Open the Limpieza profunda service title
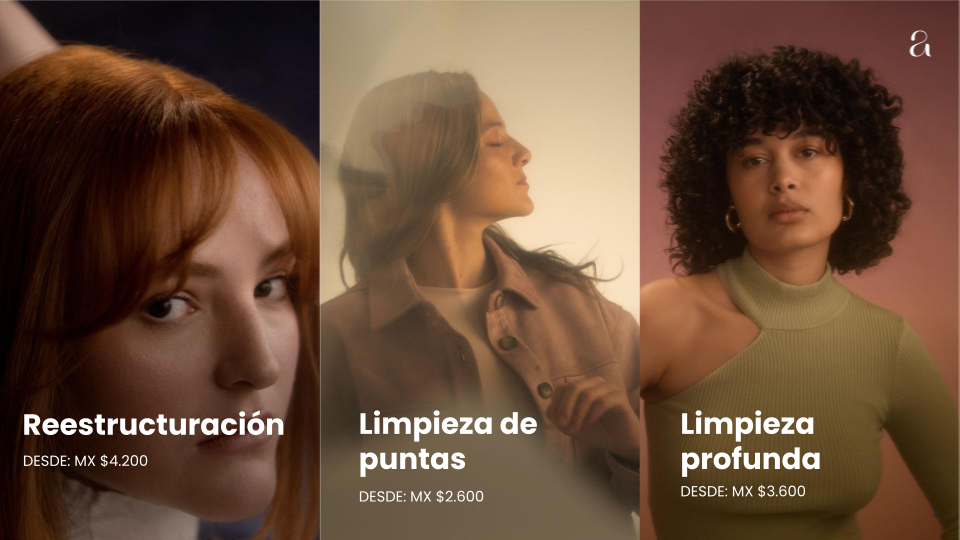This screenshot has width=960, height=540. tap(750, 441)
